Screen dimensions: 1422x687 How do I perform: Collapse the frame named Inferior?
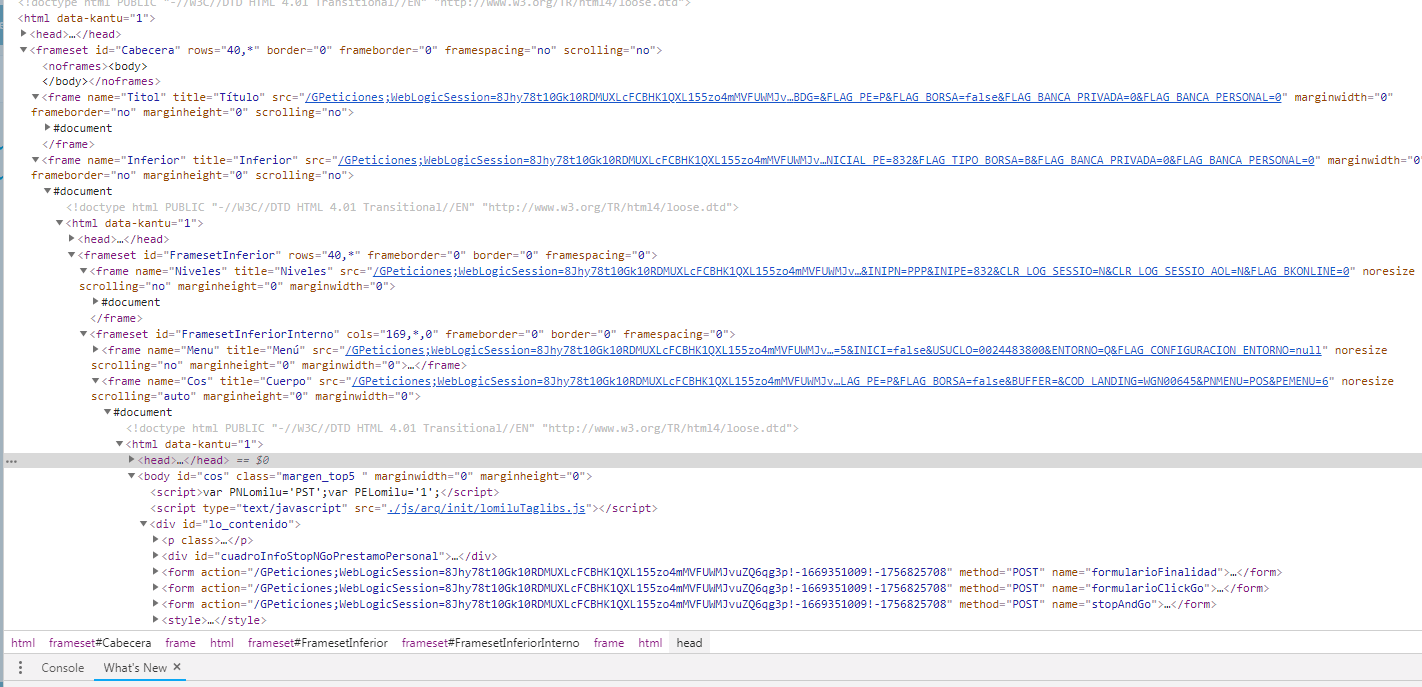point(34,159)
